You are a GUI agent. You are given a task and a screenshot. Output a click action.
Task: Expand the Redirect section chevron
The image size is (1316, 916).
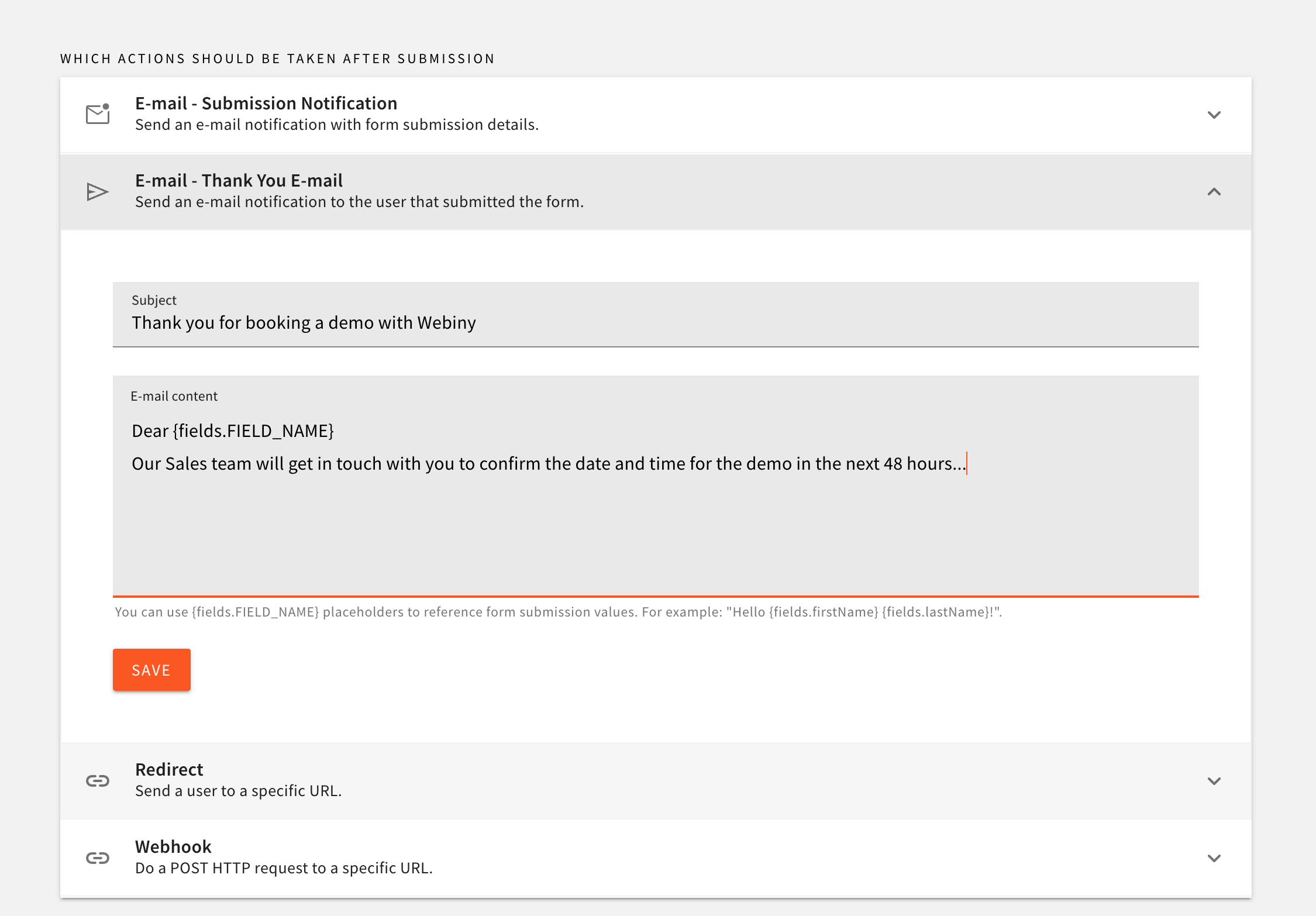click(1214, 781)
